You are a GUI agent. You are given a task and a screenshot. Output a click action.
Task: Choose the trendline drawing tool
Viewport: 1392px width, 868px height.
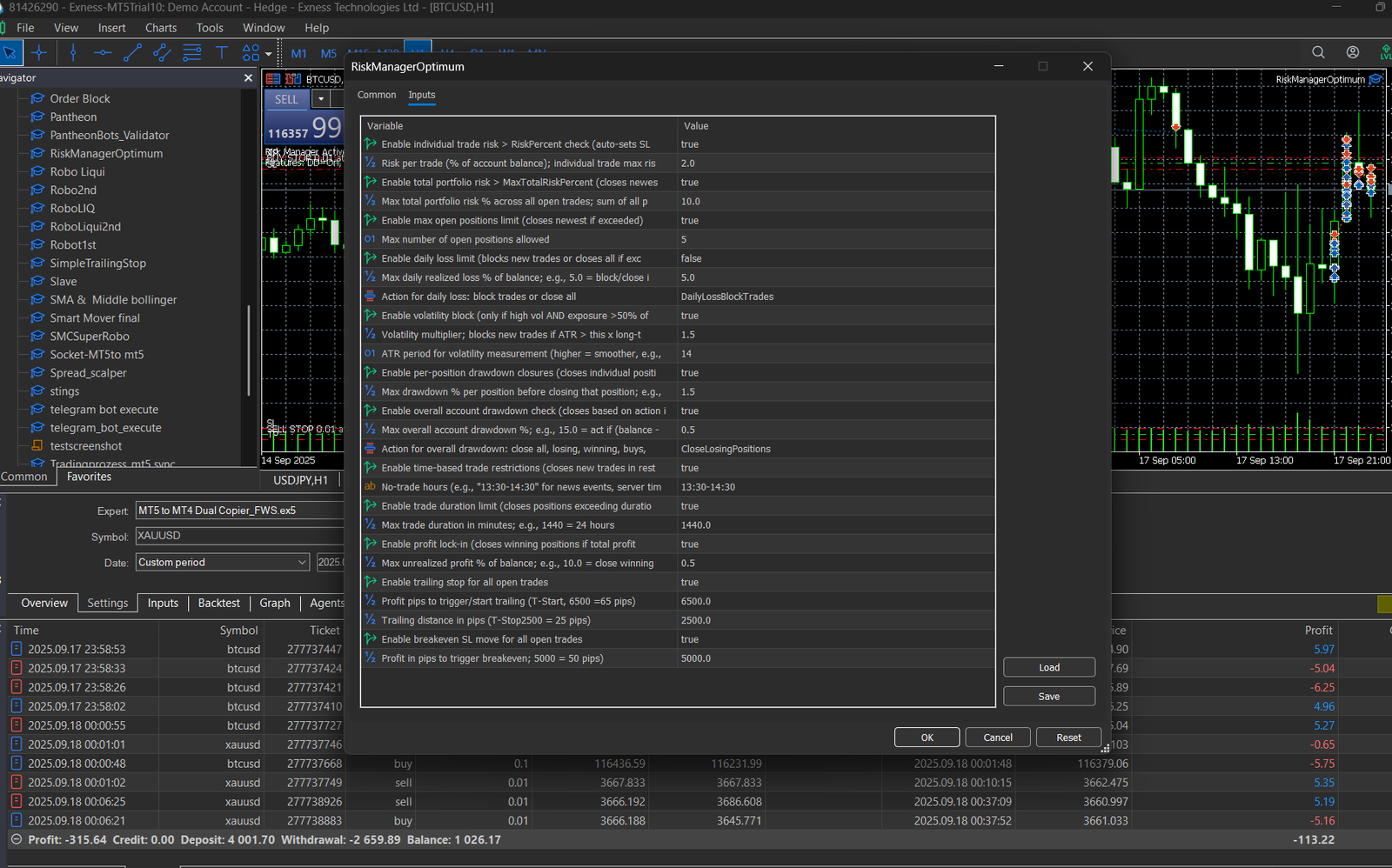click(132, 53)
